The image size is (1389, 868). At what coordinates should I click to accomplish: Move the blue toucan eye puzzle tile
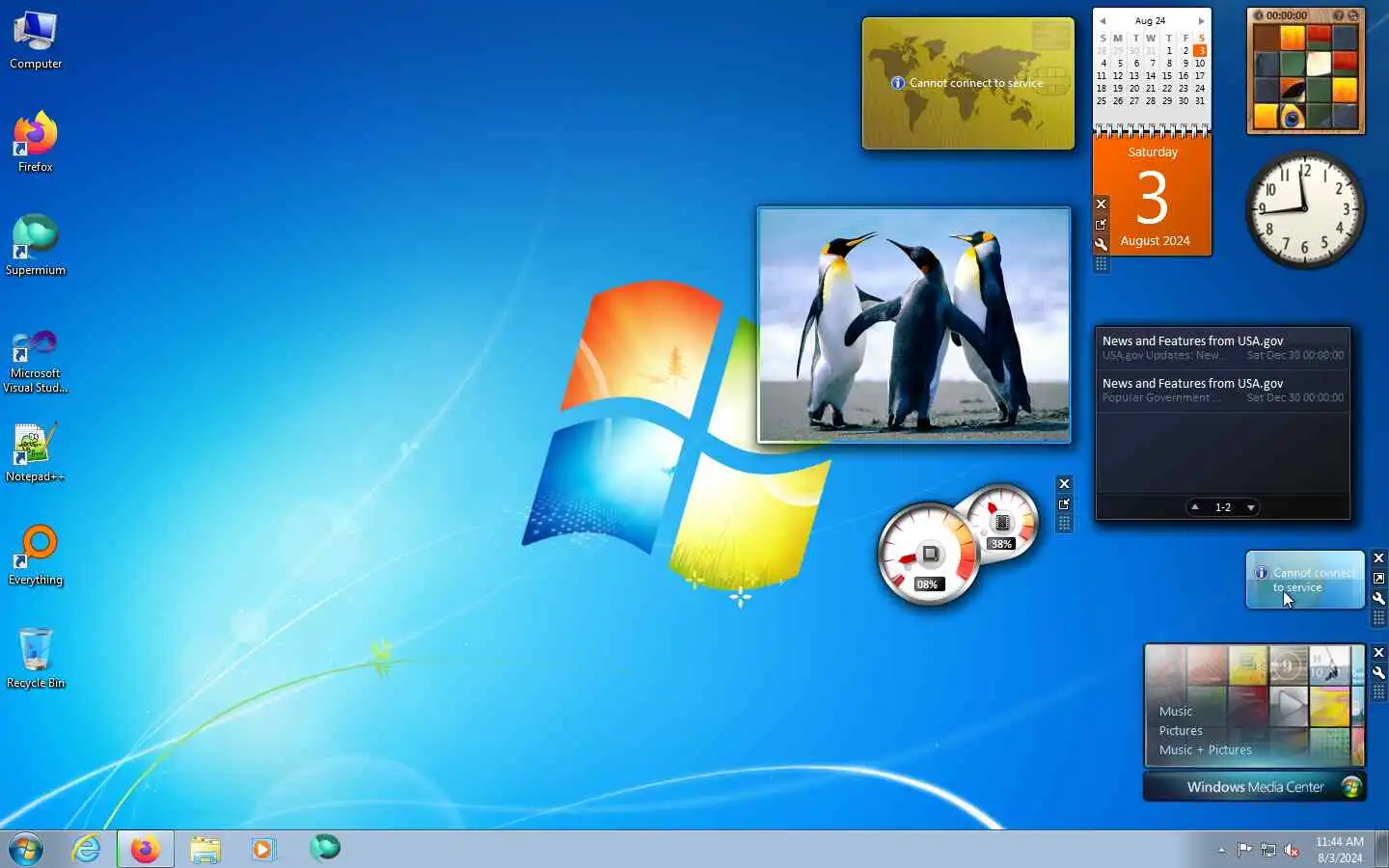pyautogui.click(x=1293, y=117)
